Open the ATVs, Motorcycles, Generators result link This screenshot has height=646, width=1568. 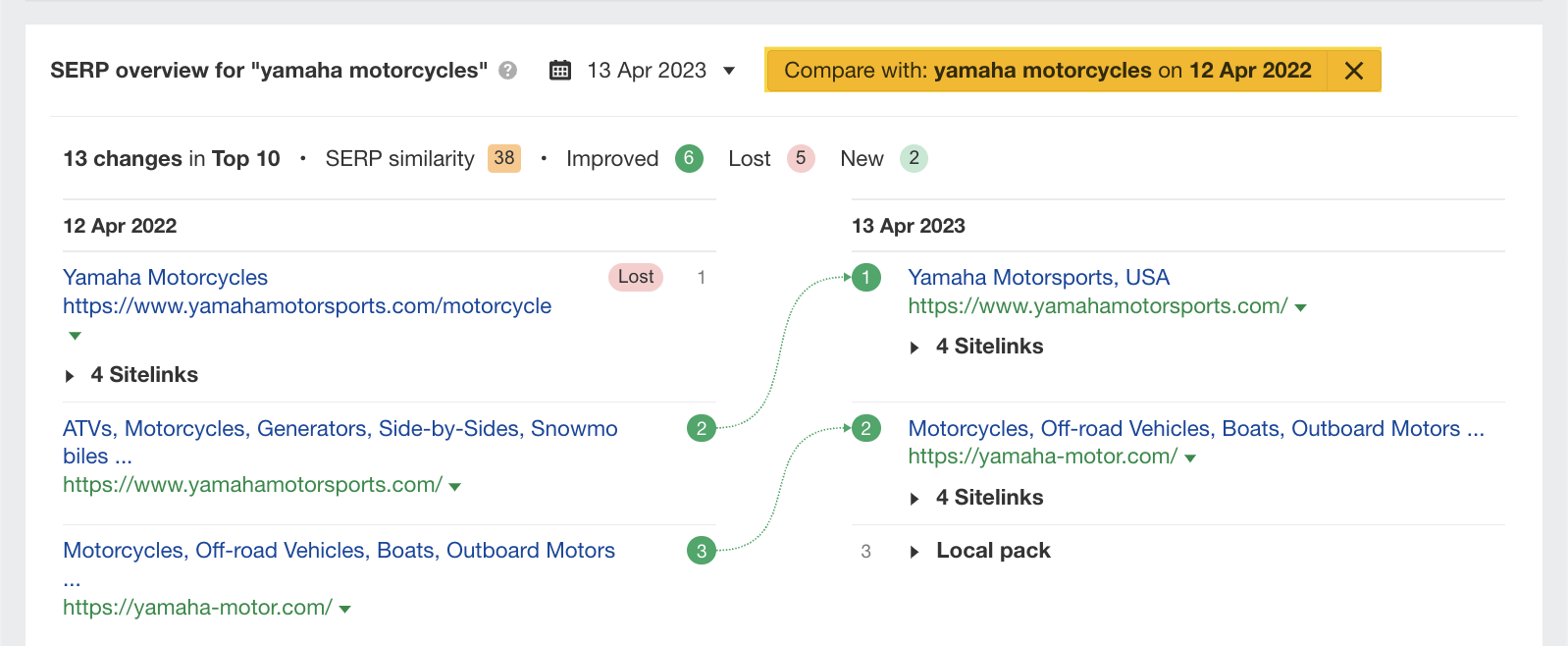coord(339,428)
